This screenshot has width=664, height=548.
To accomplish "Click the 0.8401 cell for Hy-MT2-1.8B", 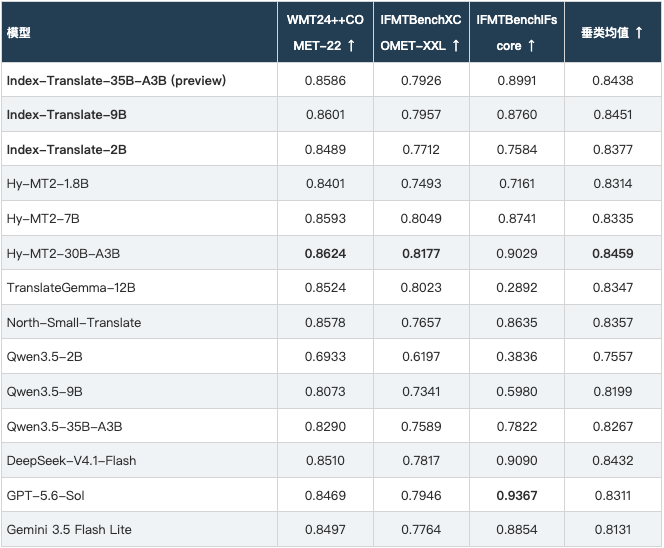I will click(325, 184).
